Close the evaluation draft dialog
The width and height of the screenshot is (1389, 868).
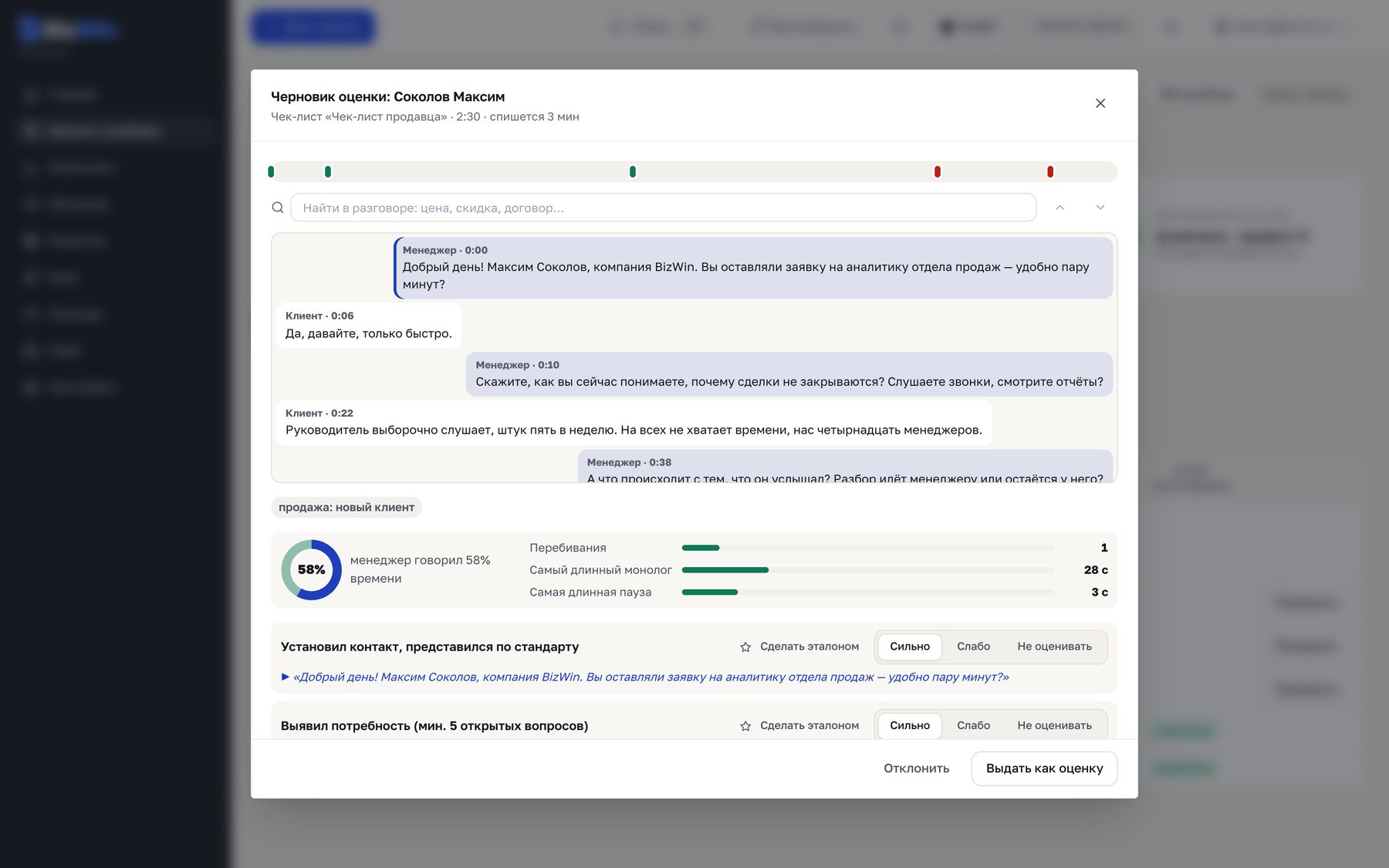(1100, 103)
